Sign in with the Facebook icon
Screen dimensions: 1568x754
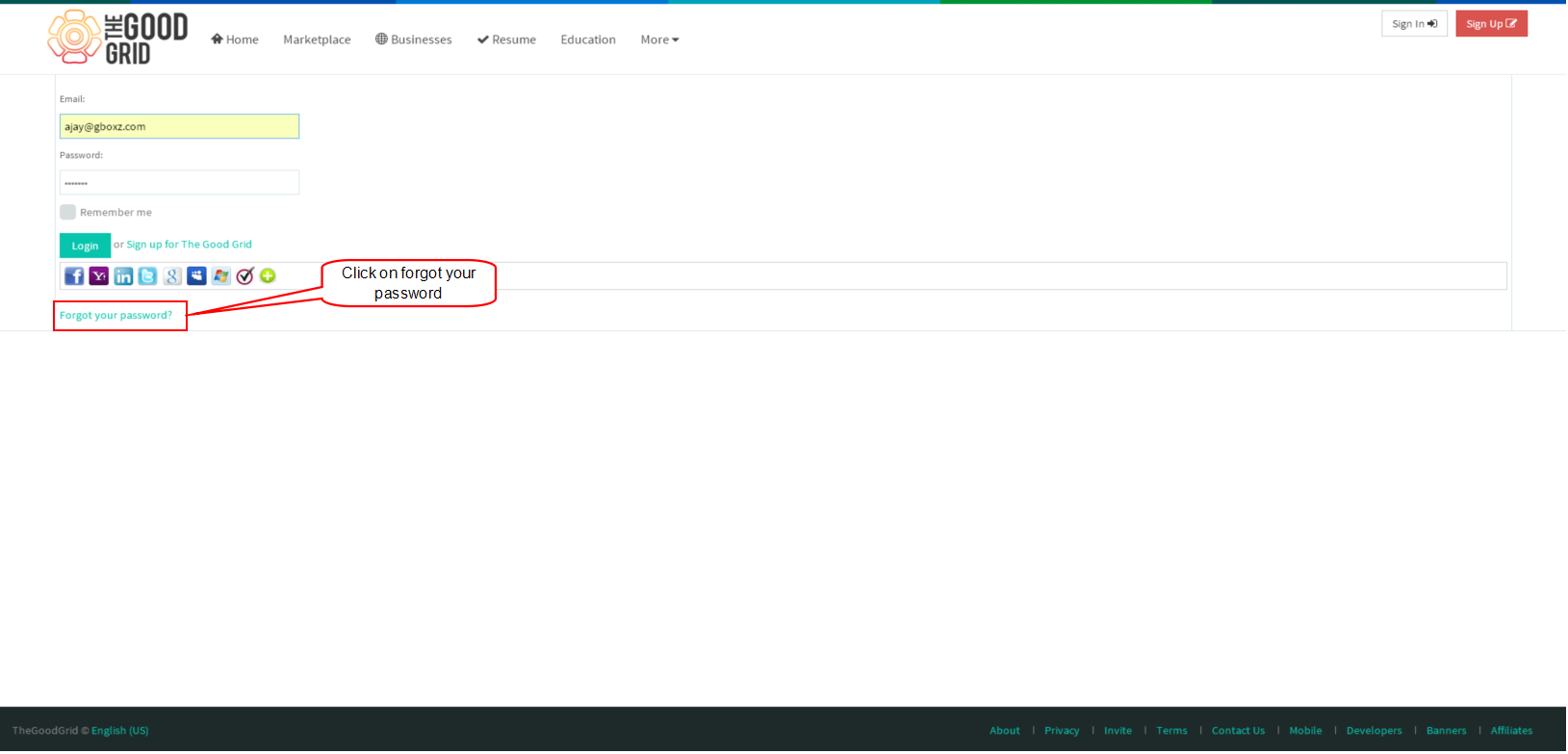(x=74, y=276)
